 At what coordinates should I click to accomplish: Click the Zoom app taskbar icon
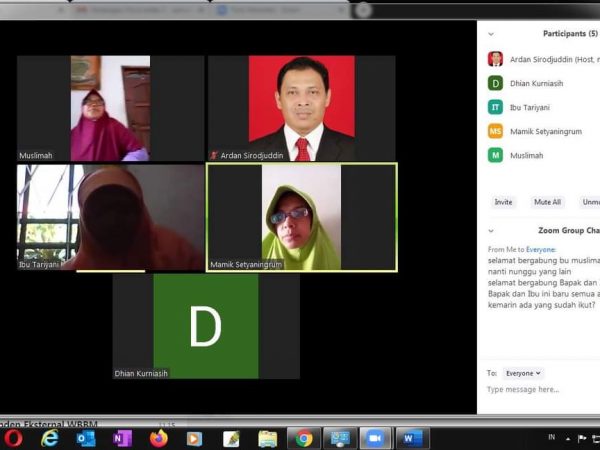point(375,438)
